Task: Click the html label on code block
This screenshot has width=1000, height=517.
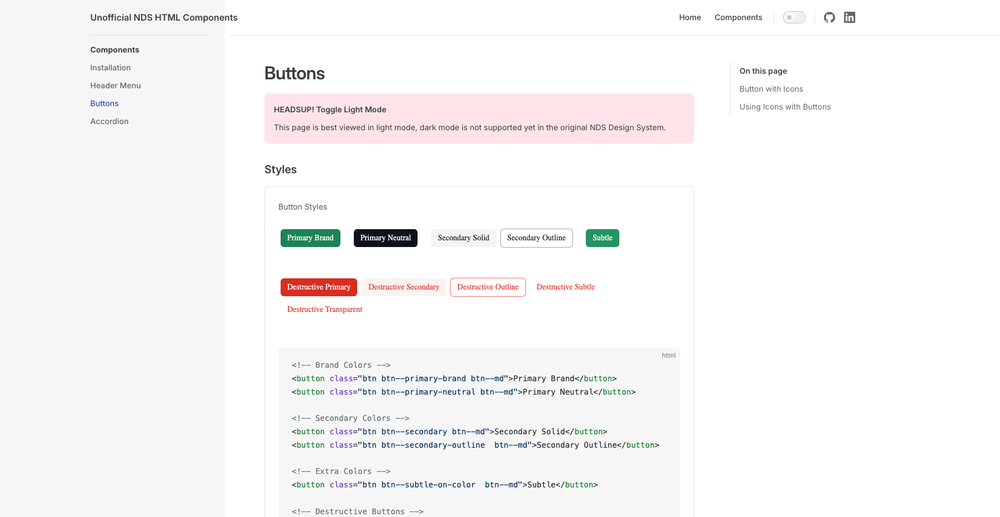Action: (x=668, y=355)
